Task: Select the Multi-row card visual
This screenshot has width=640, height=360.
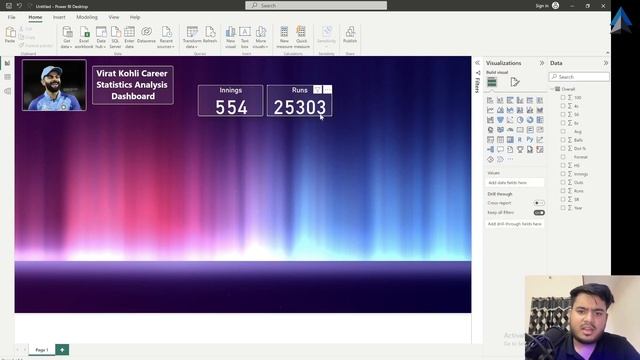Action: point(530,130)
